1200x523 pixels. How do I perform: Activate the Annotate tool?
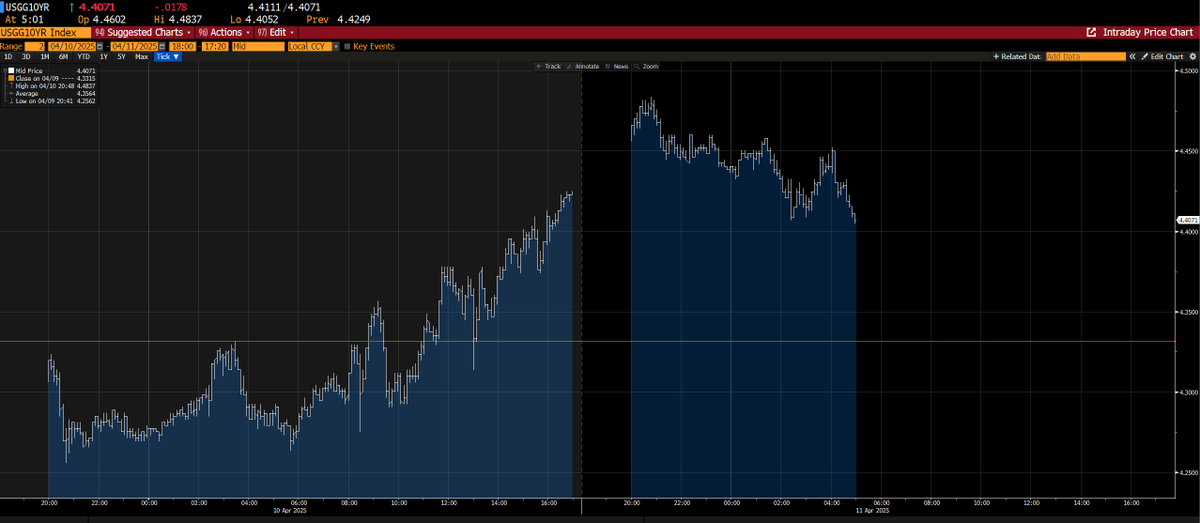(582, 66)
